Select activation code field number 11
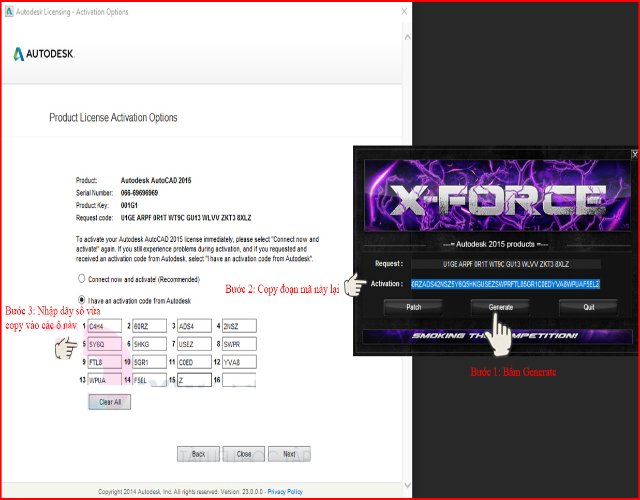640x500 pixels. point(194,362)
